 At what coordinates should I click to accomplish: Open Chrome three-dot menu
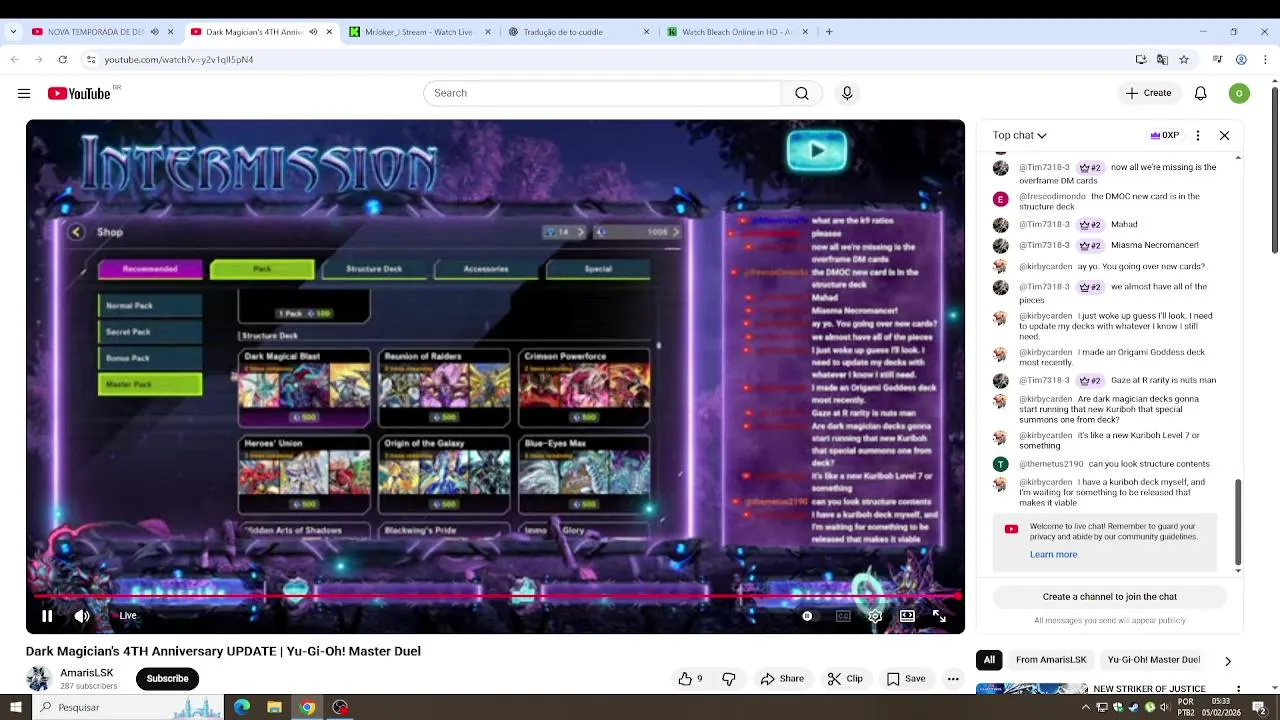pos(1265,60)
